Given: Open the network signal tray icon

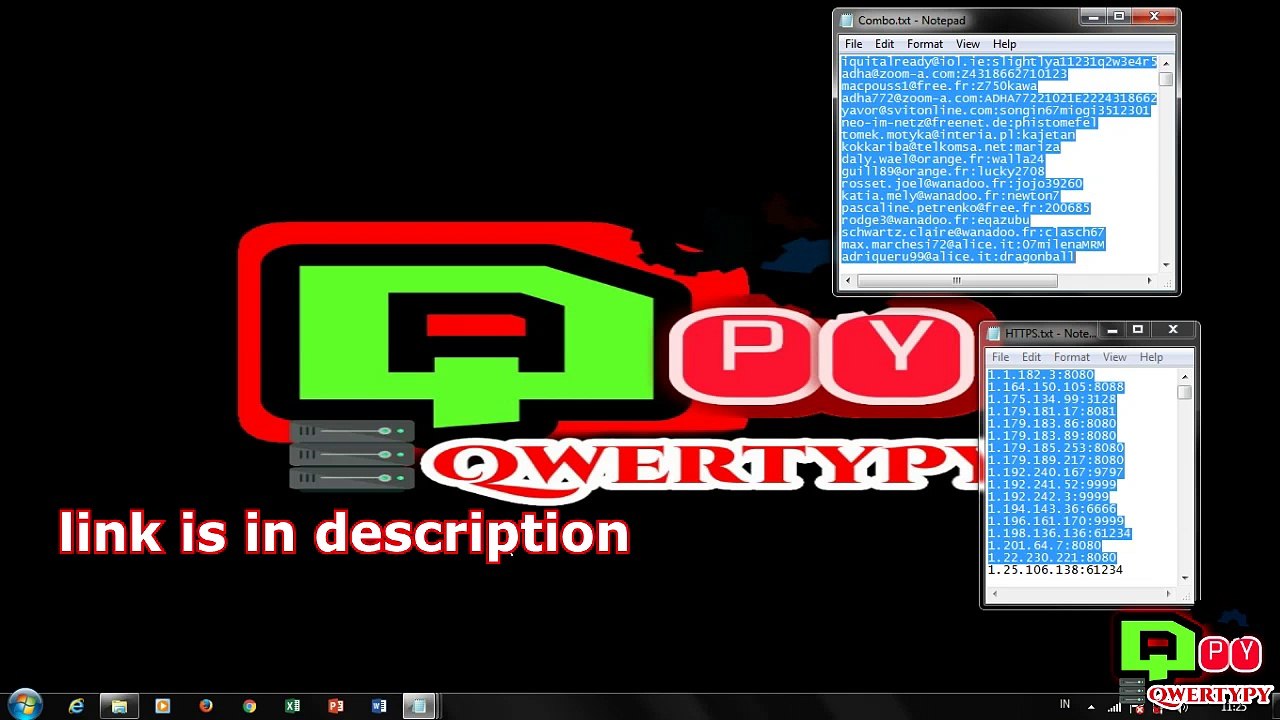Looking at the screenshot, I should point(1115,707).
